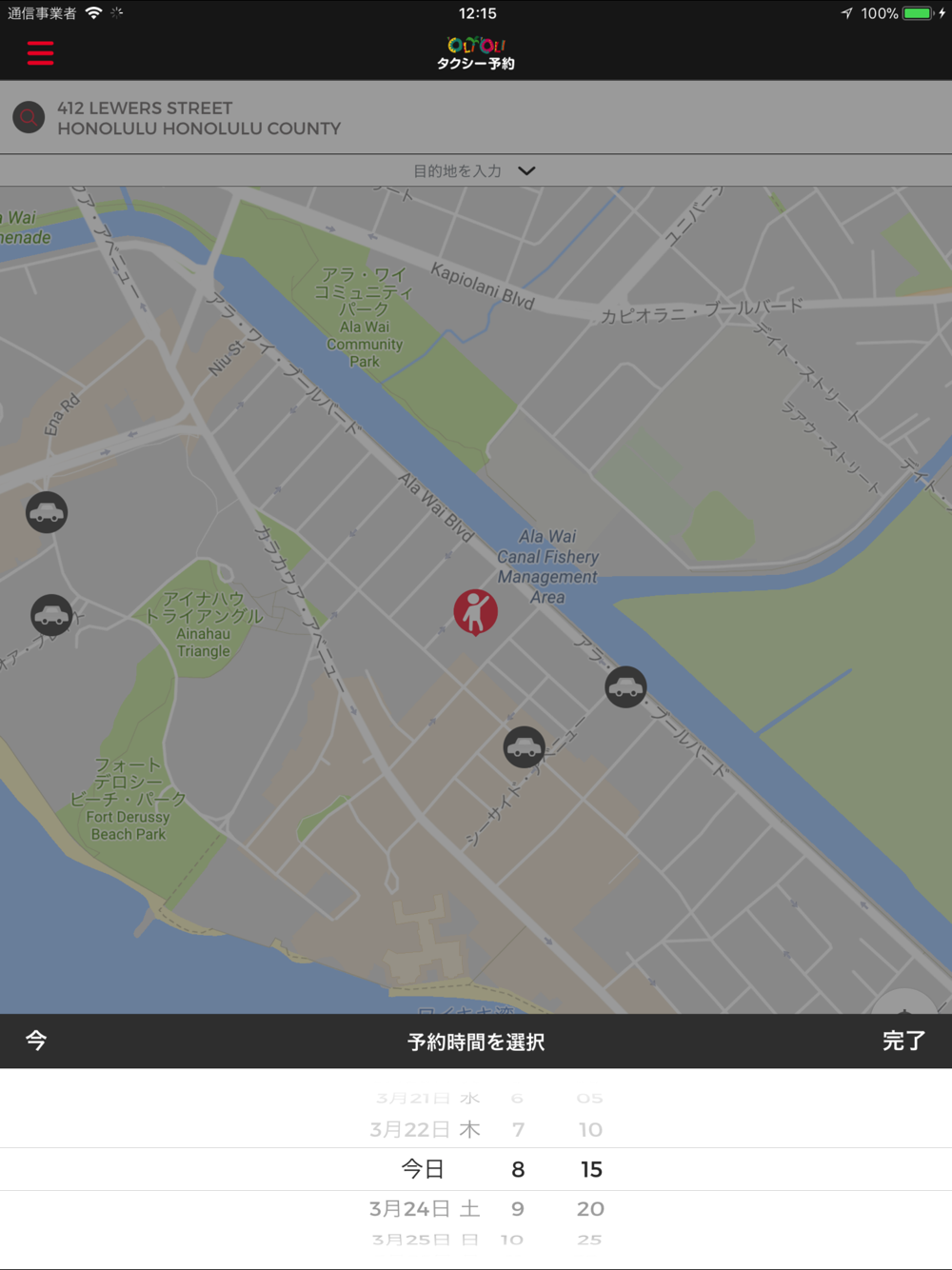Select the red passenger pickup marker
The width and height of the screenshot is (952, 1270).
(475, 611)
